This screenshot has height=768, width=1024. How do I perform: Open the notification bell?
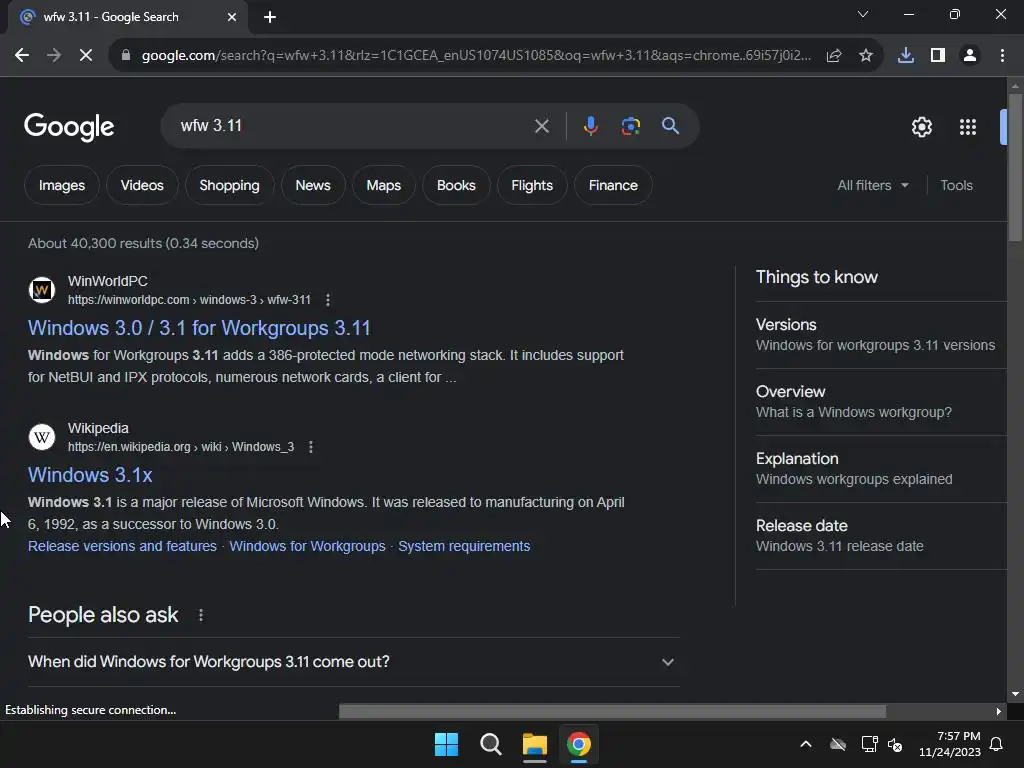[997, 744]
